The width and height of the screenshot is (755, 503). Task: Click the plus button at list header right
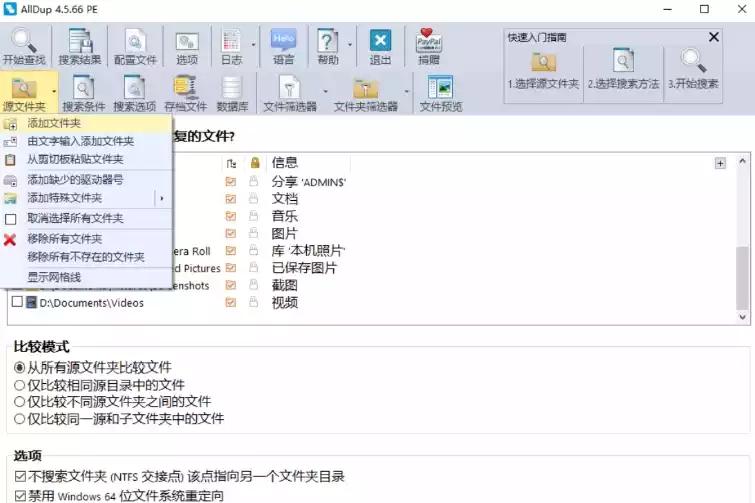[x=720, y=163]
